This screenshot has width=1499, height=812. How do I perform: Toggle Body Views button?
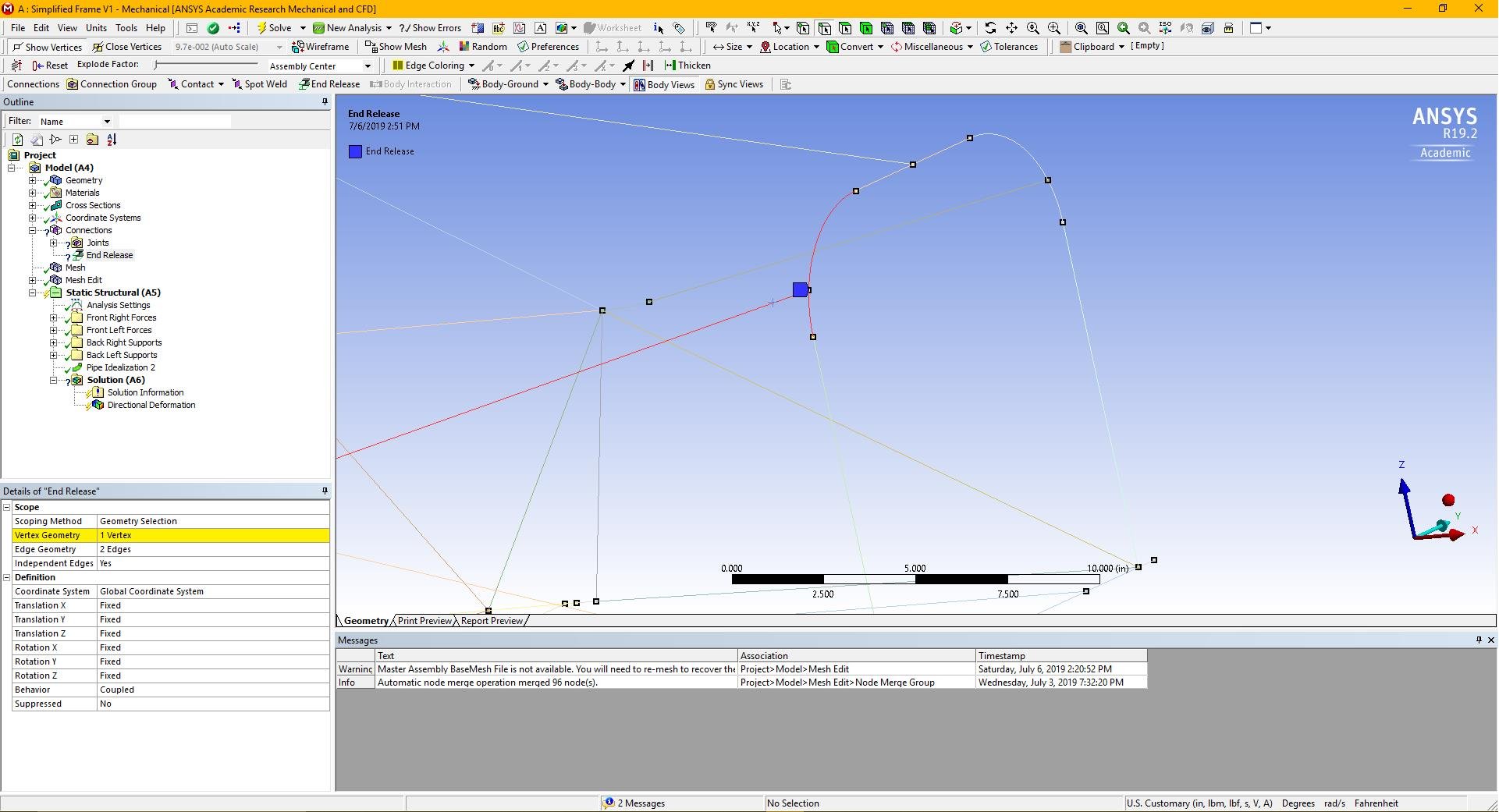pos(663,84)
